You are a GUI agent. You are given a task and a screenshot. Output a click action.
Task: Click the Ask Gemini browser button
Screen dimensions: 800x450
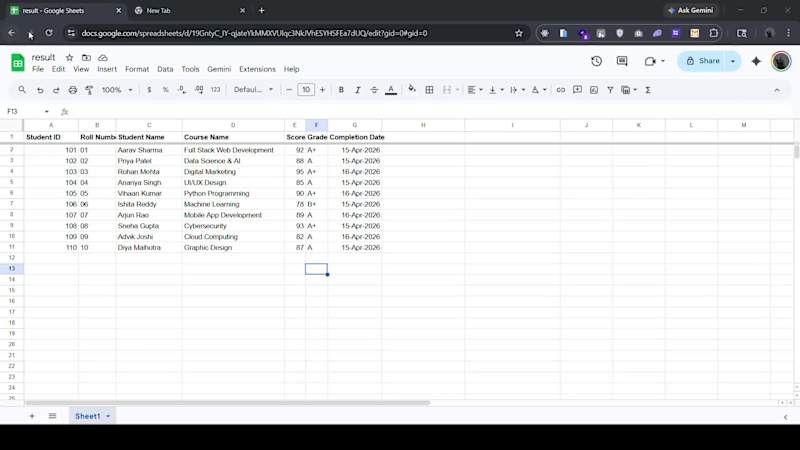pos(691,10)
